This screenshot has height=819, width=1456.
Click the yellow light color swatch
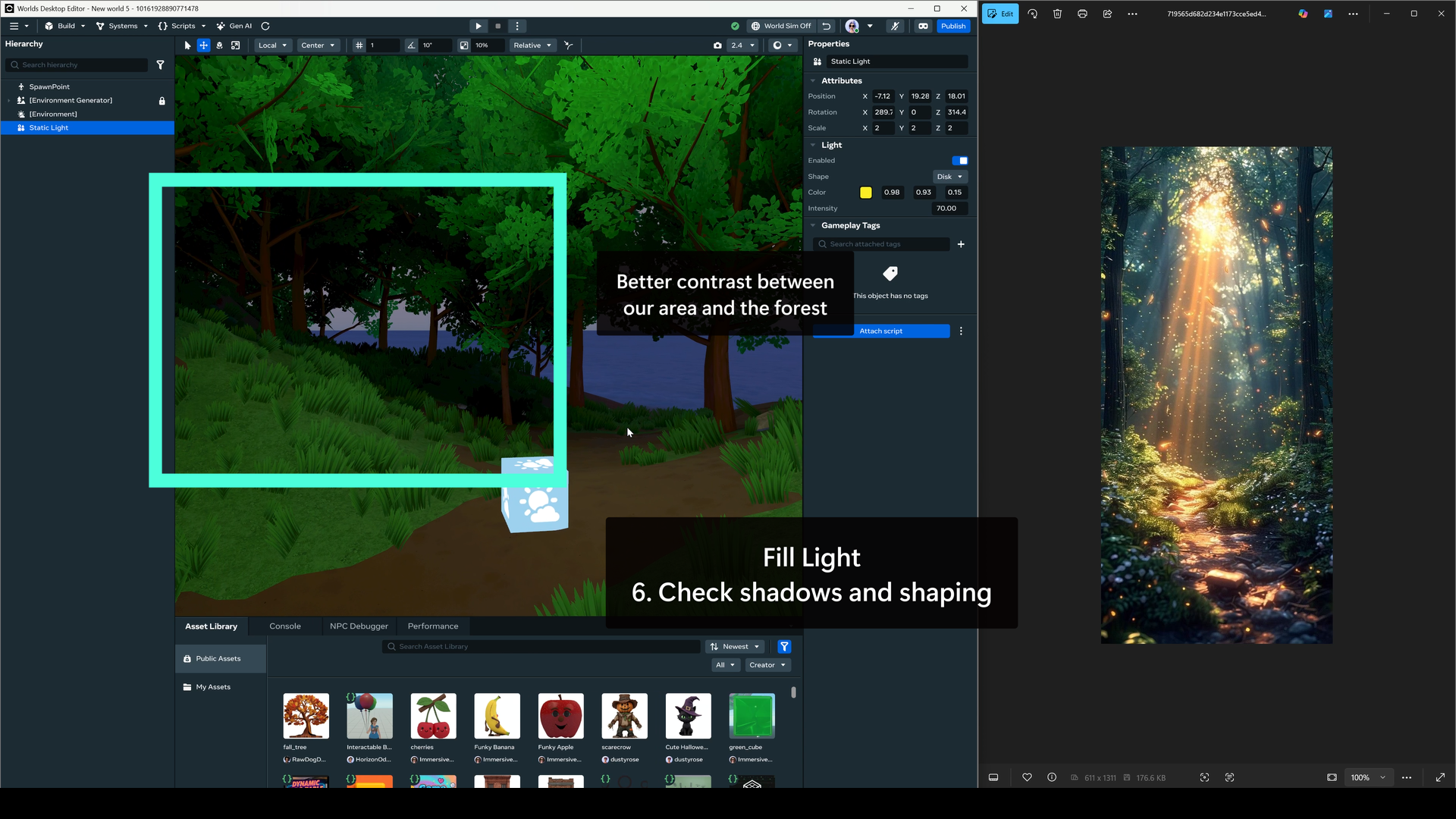(x=866, y=193)
